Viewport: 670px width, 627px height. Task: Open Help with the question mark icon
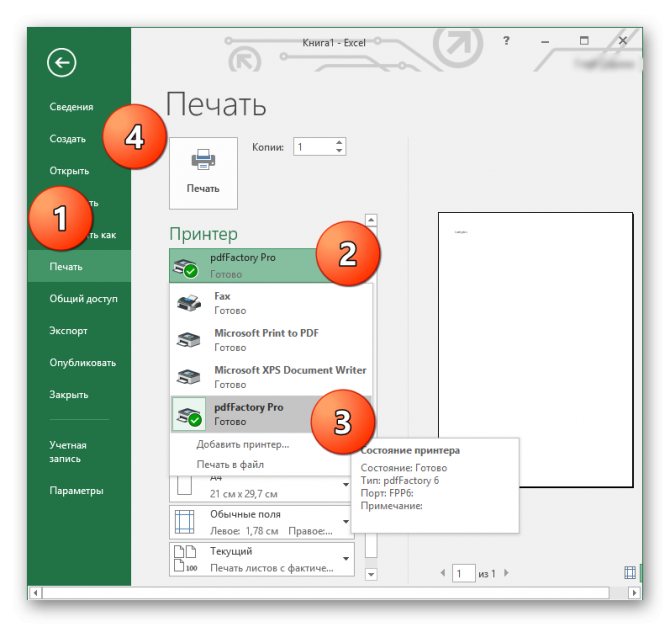506,41
